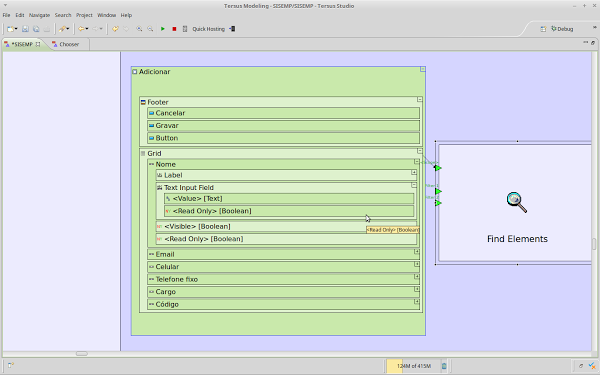Expand the Código row
The image size is (600, 375).
417,302
